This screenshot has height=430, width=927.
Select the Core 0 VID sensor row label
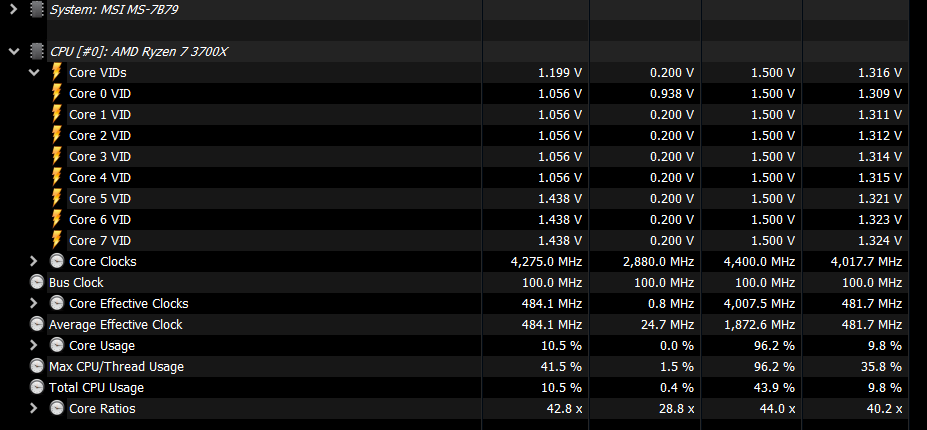coord(100,93)
